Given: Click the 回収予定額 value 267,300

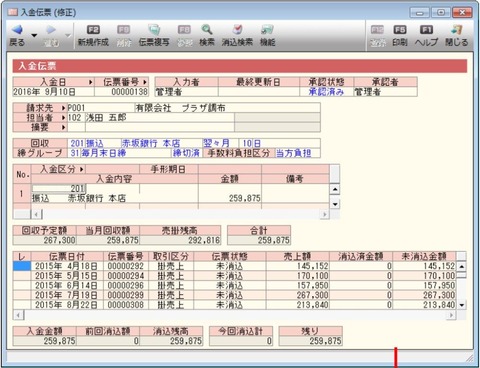Looking at the screenshot, I should [x=45, y=240].
